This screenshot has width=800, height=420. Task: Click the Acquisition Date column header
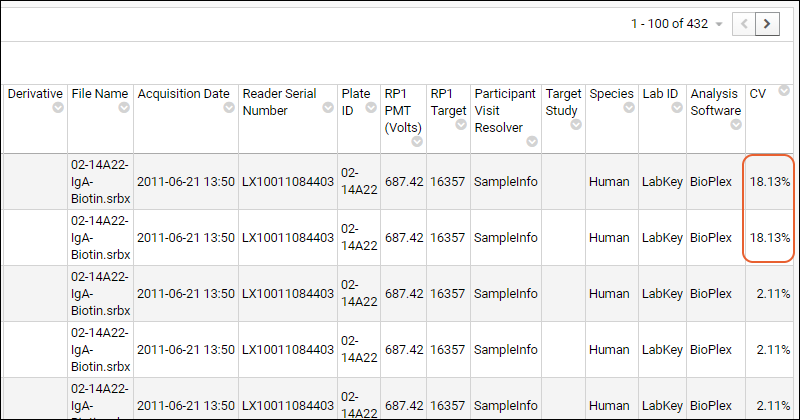point(184,94)
